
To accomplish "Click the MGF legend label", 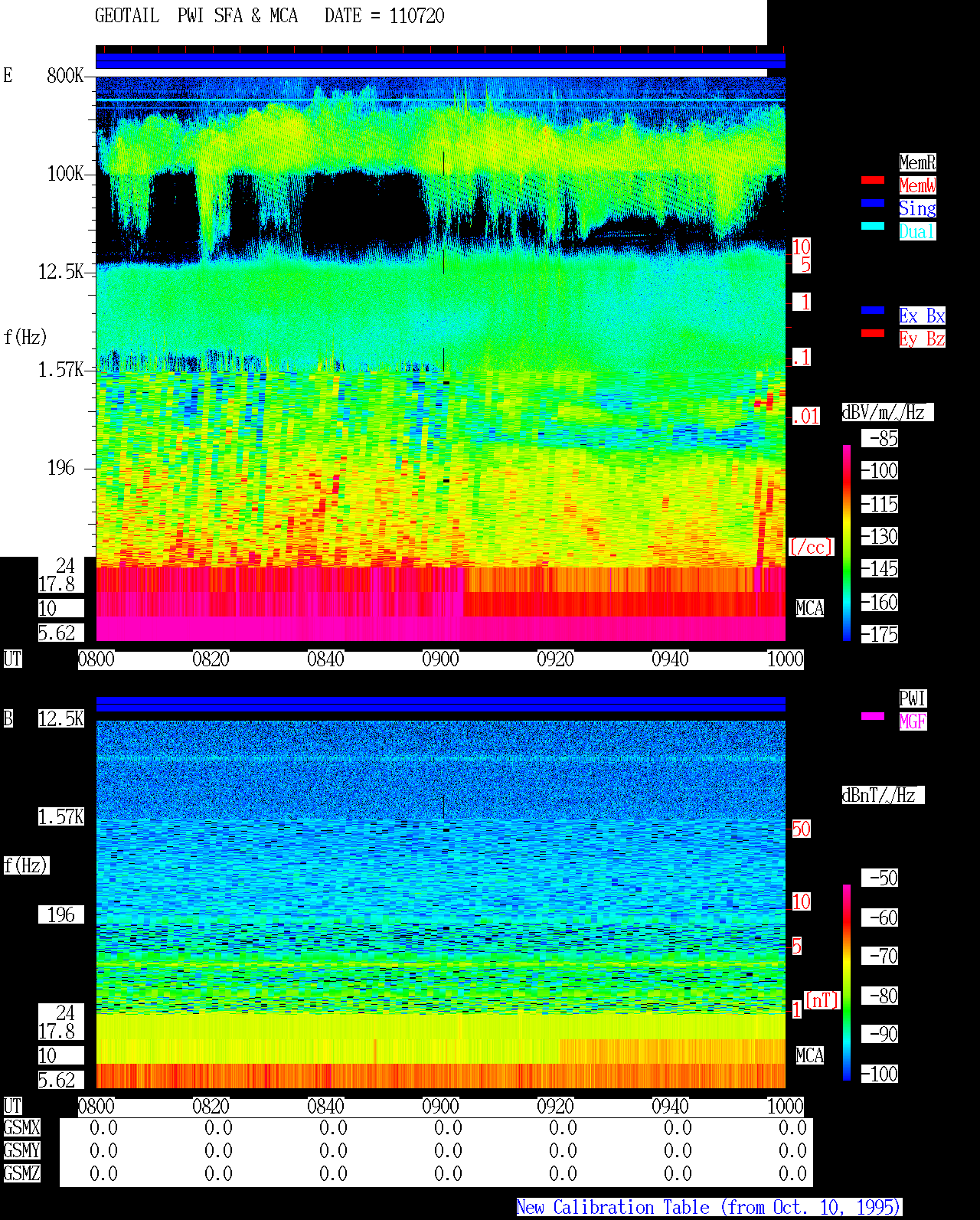I will pyautogui.click(x=913, y=721).
